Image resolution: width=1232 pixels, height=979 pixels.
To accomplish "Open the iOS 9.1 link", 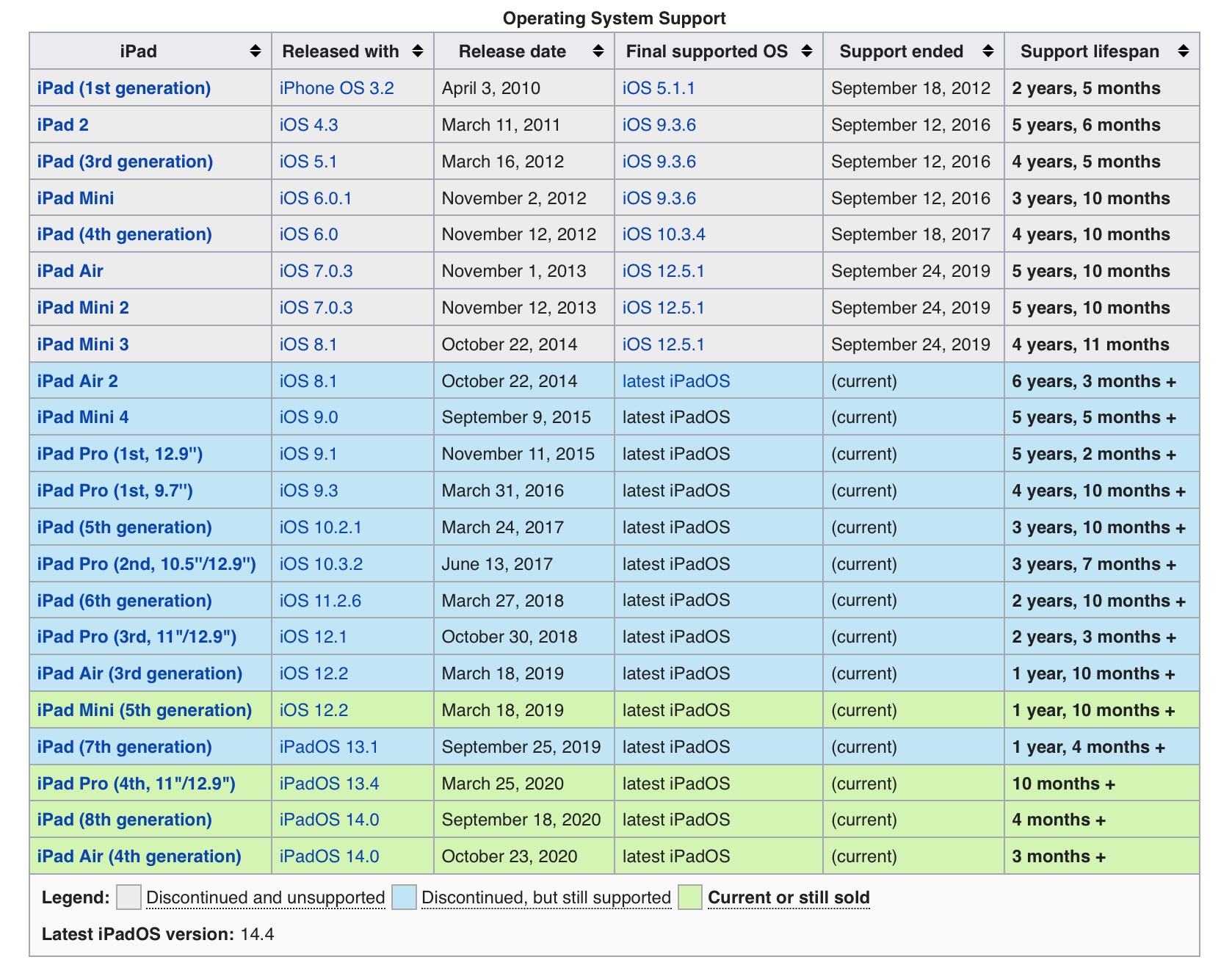I will (308, 454).
